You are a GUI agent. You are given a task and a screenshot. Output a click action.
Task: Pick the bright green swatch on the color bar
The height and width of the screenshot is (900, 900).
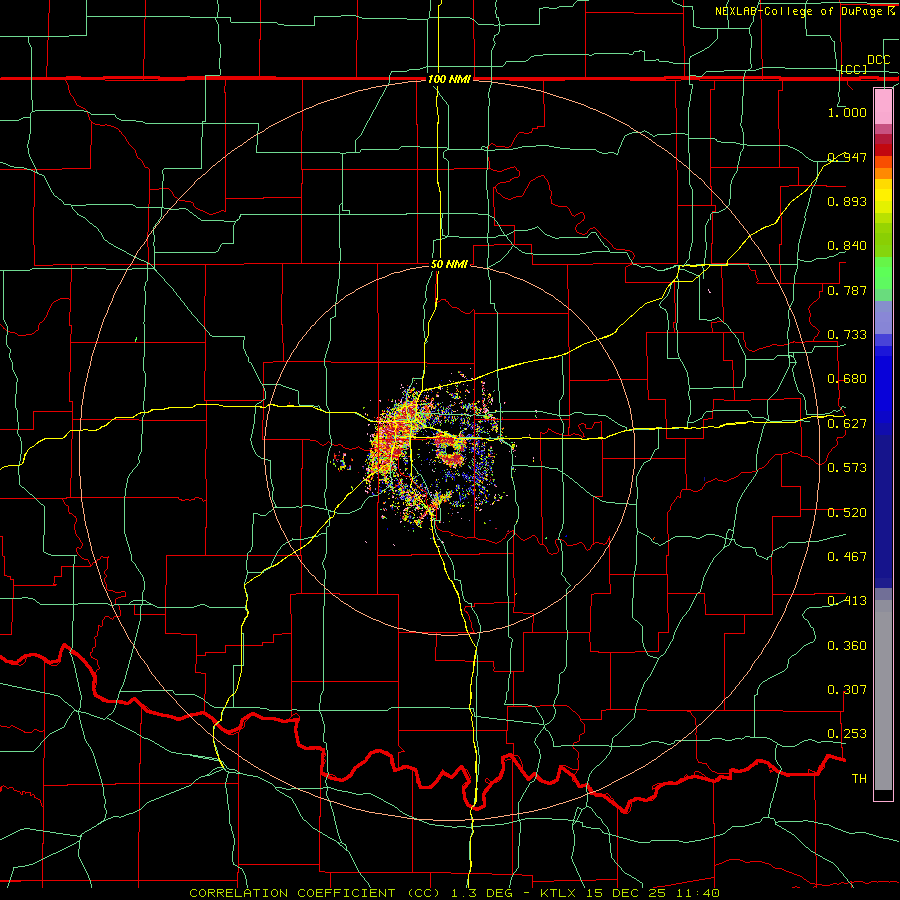pyautogui.click(x=883, y=273)
